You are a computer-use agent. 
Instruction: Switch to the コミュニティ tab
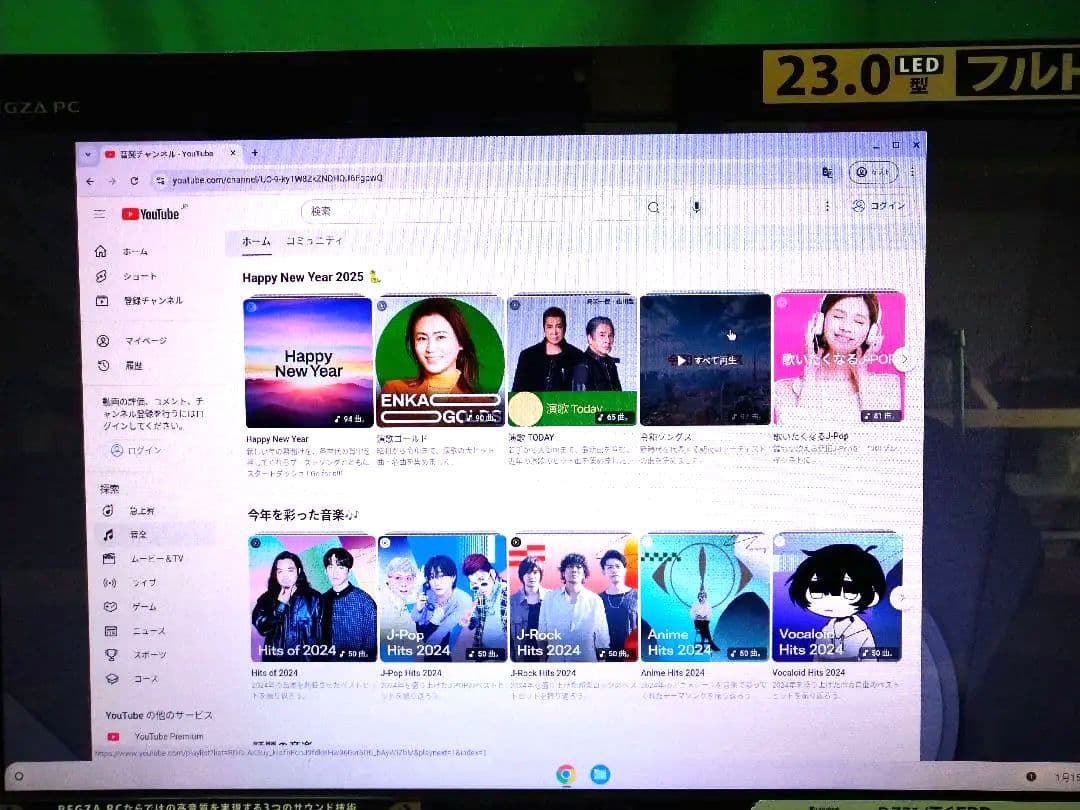click(x=314, y=241)
